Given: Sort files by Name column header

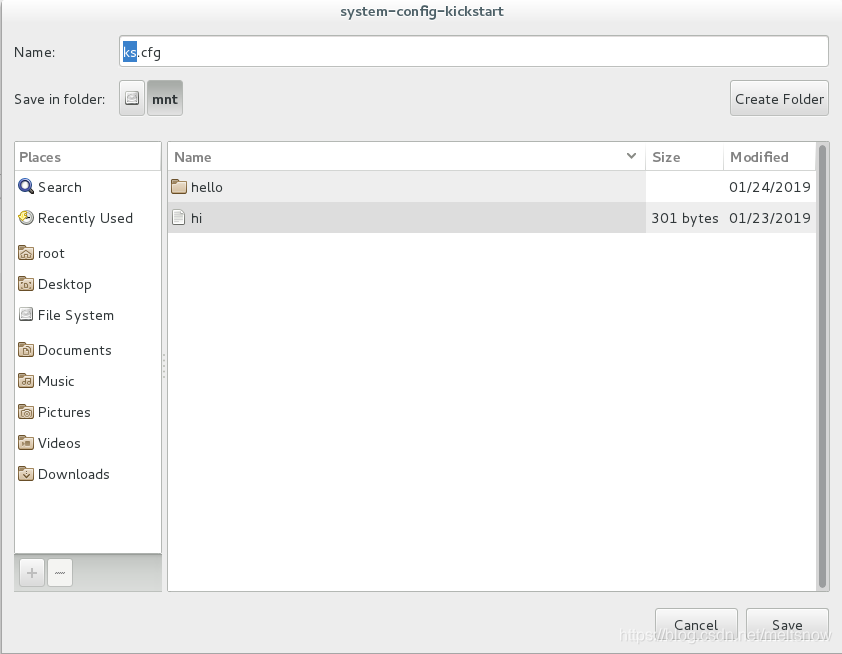Looking at the screenshot, I should (407, 157).
